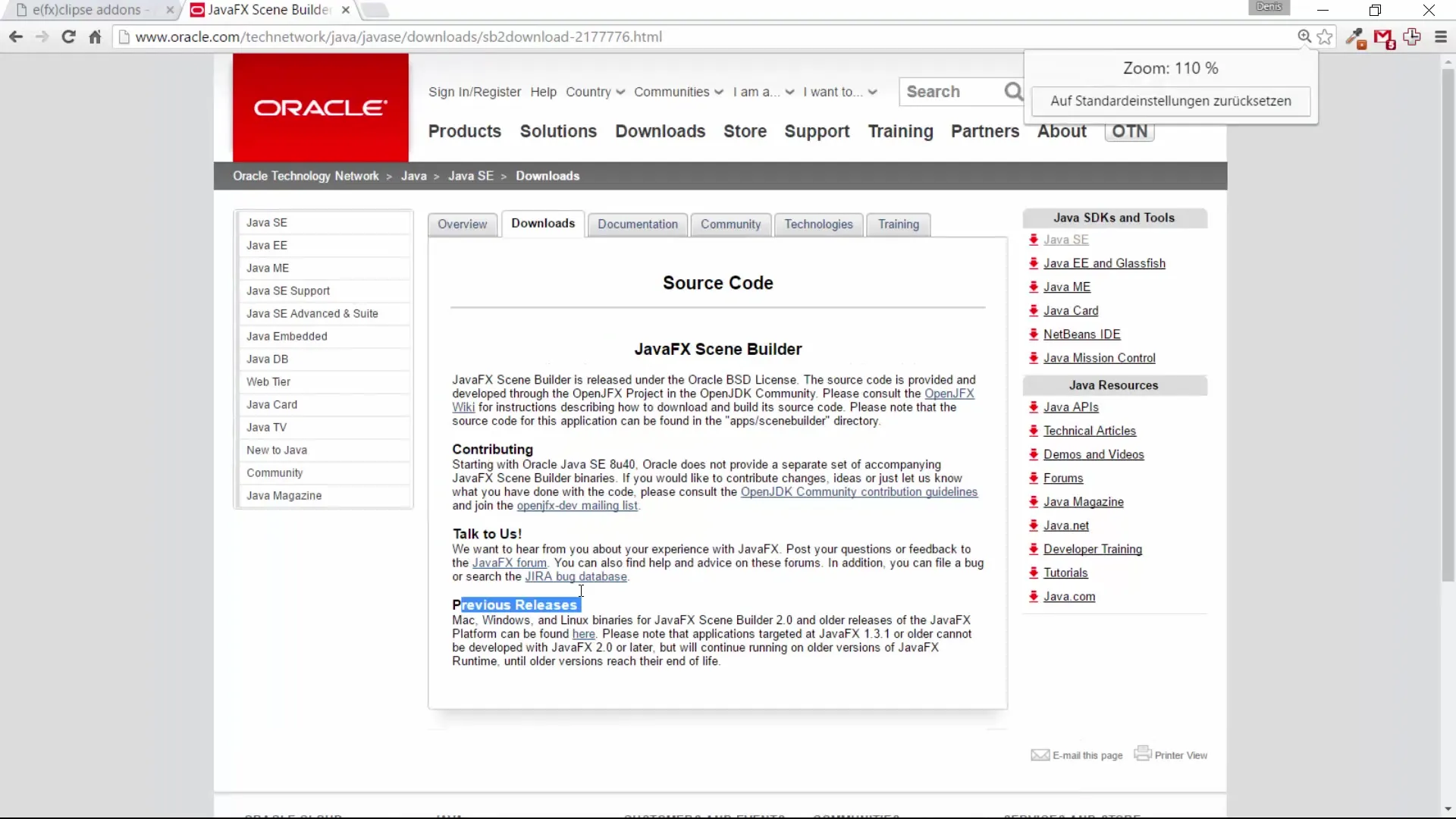Expand the 'I want to...' dropdown
The width and height of the screenshot is (1456, 819).
click(x=840, y=92)
